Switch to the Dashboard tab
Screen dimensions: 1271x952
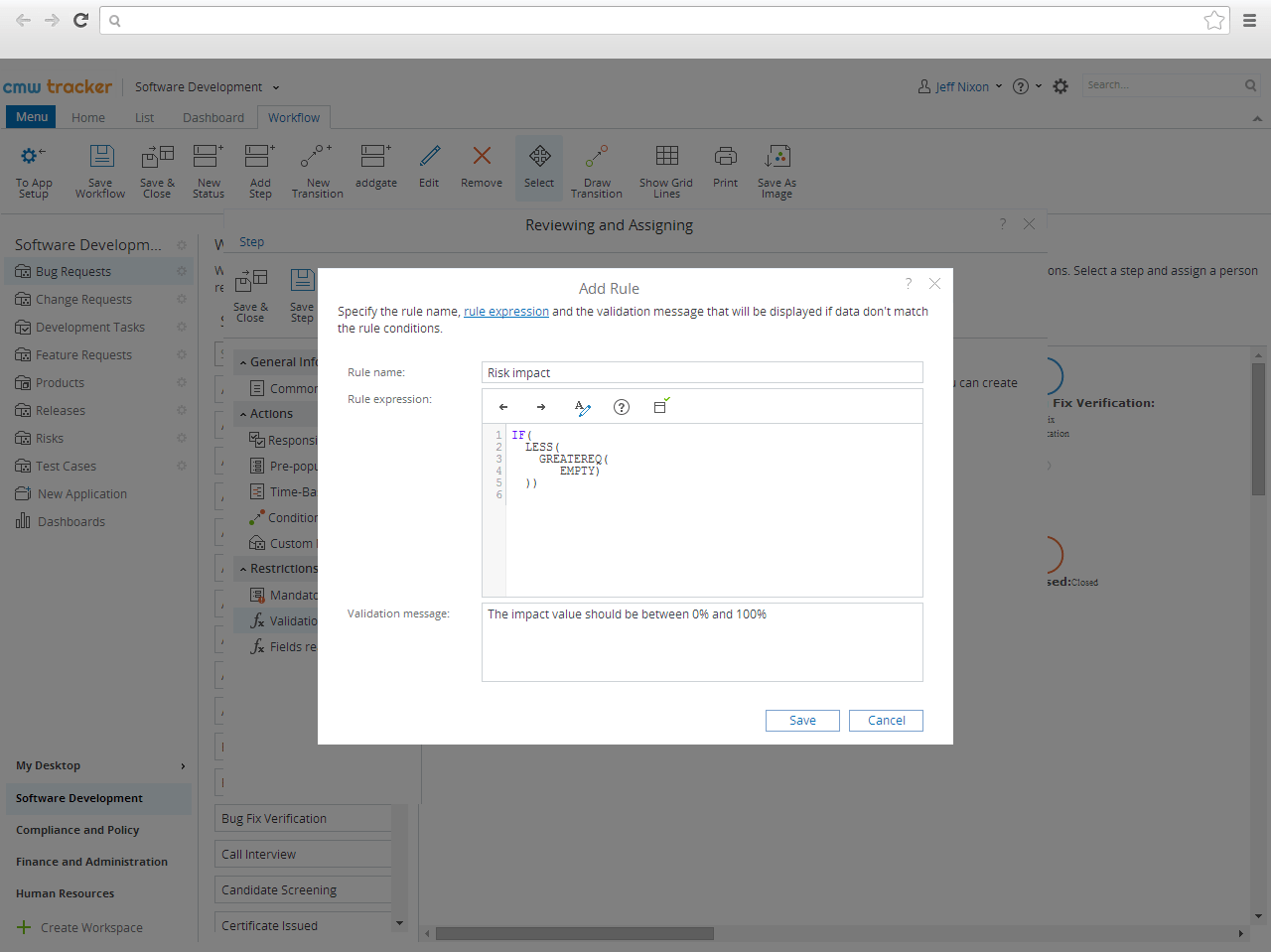click(213, 117)
